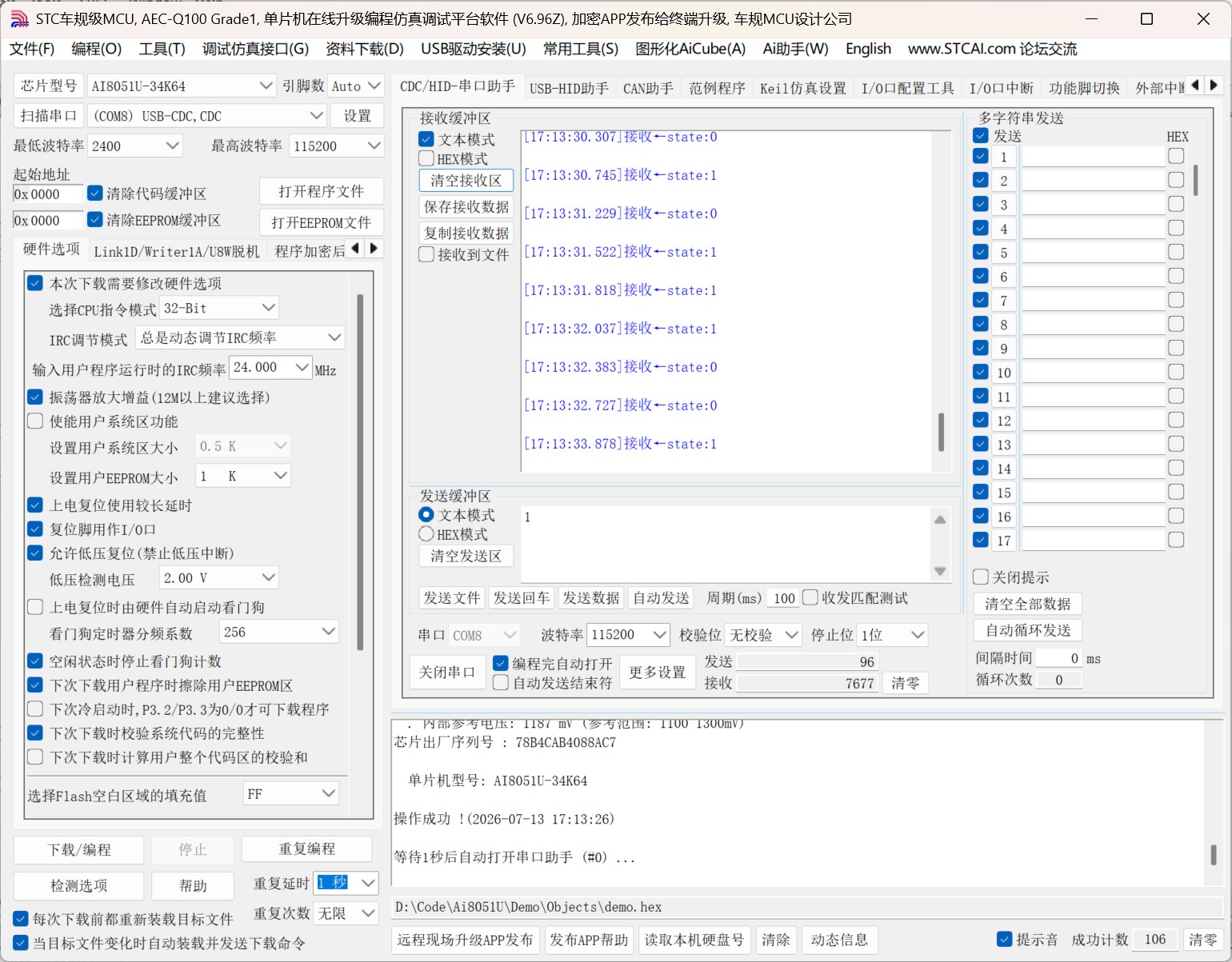The image size is (1232, 962).
Task: Open 调试仿真接口(G) menu
Action: click(255, 49)
